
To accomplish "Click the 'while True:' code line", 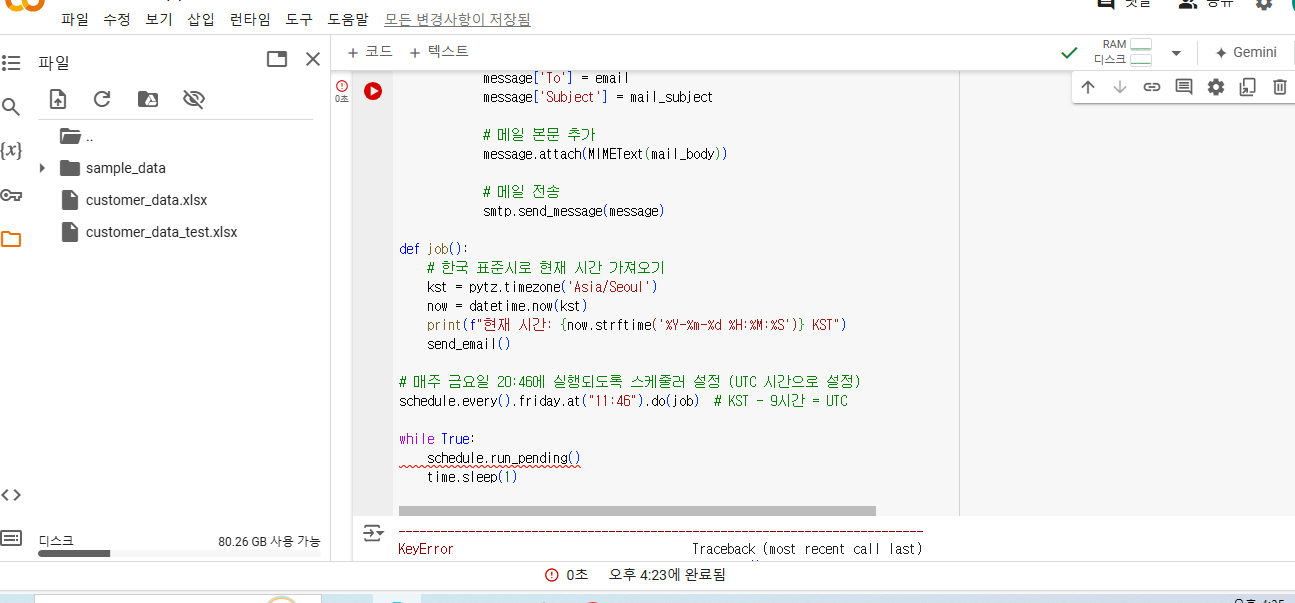I will click(x=436, y=439).
